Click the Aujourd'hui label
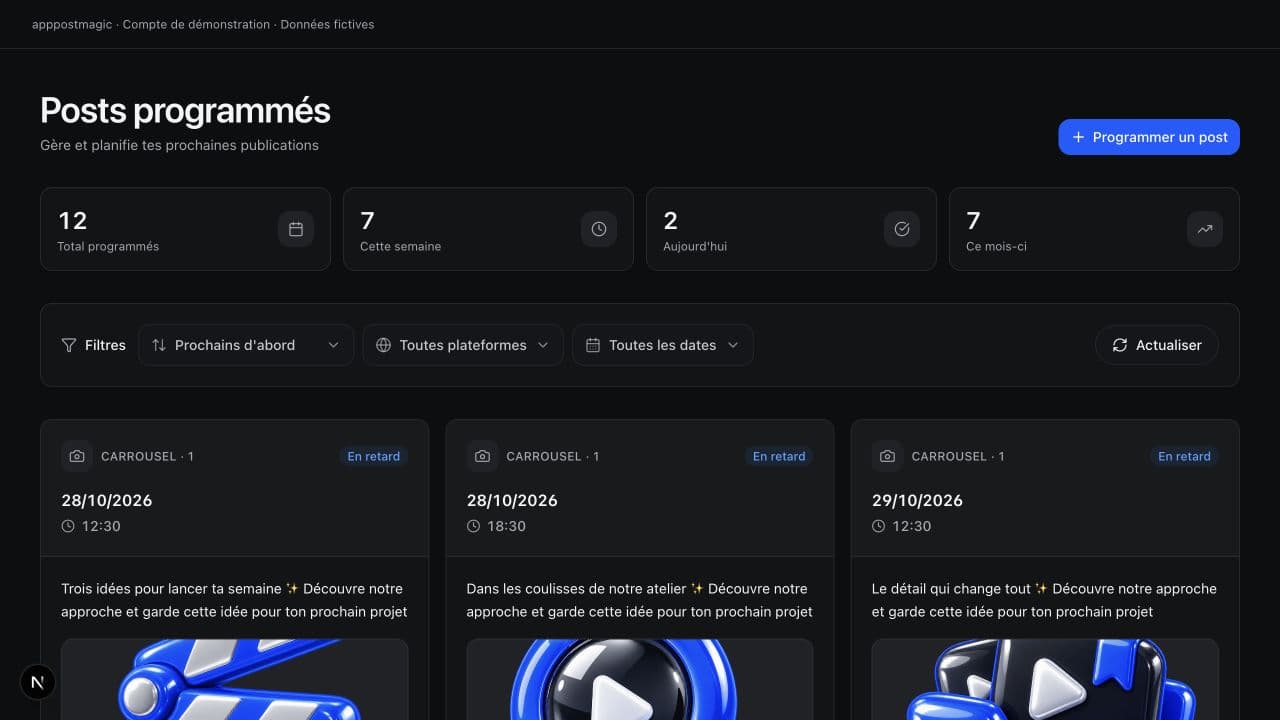This screenshot has height=720, width=1280. (x=695, y=246)
